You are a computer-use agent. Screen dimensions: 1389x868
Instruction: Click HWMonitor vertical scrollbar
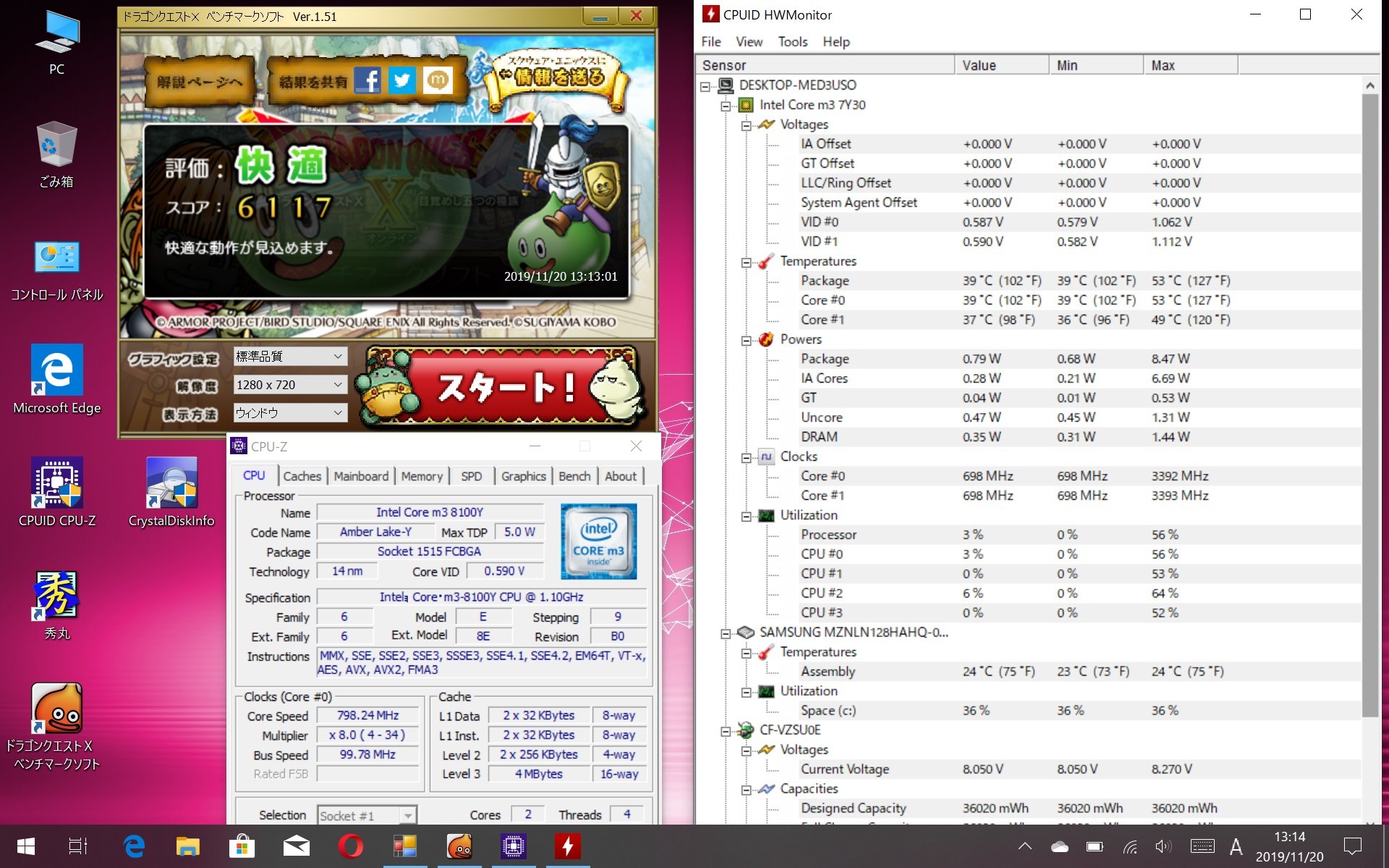1369,405
